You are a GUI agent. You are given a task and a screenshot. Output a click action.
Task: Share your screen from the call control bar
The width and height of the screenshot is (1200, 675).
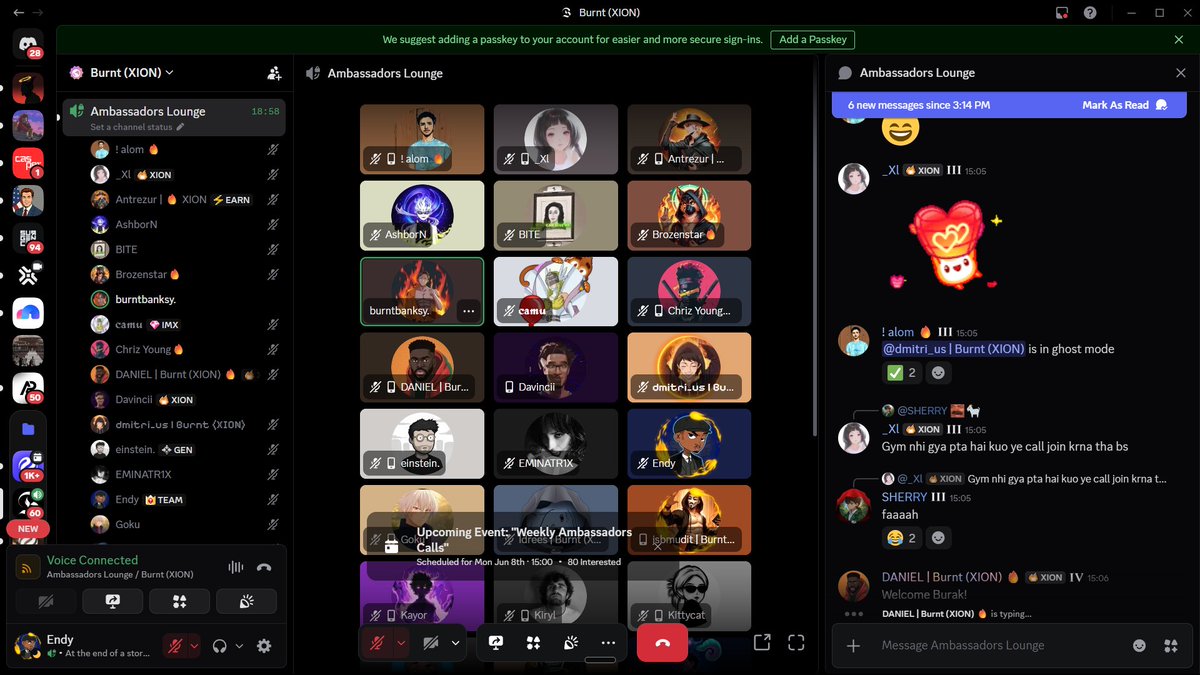click(495, 643)
